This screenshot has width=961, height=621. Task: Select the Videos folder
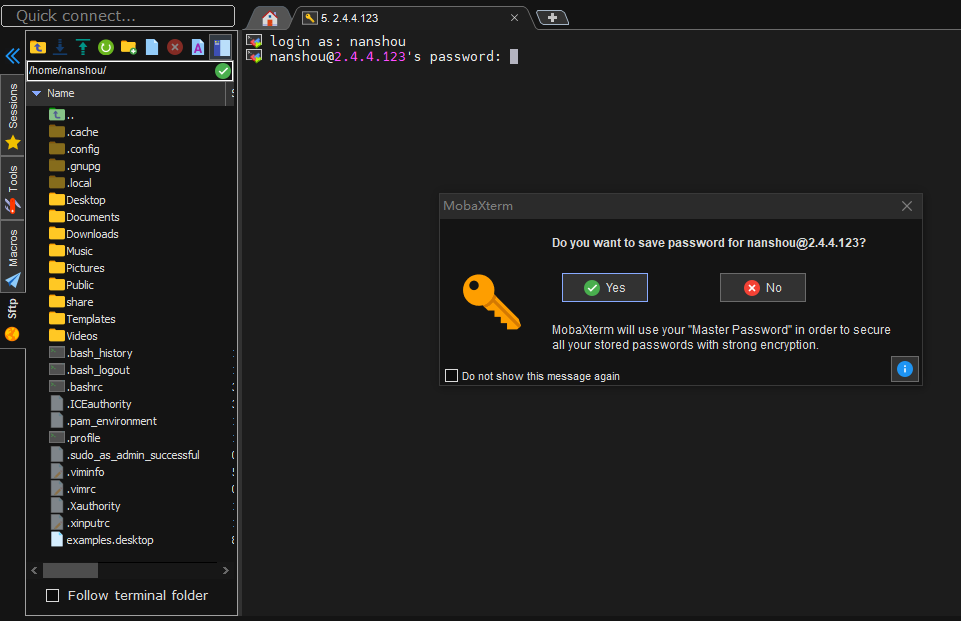74,336
